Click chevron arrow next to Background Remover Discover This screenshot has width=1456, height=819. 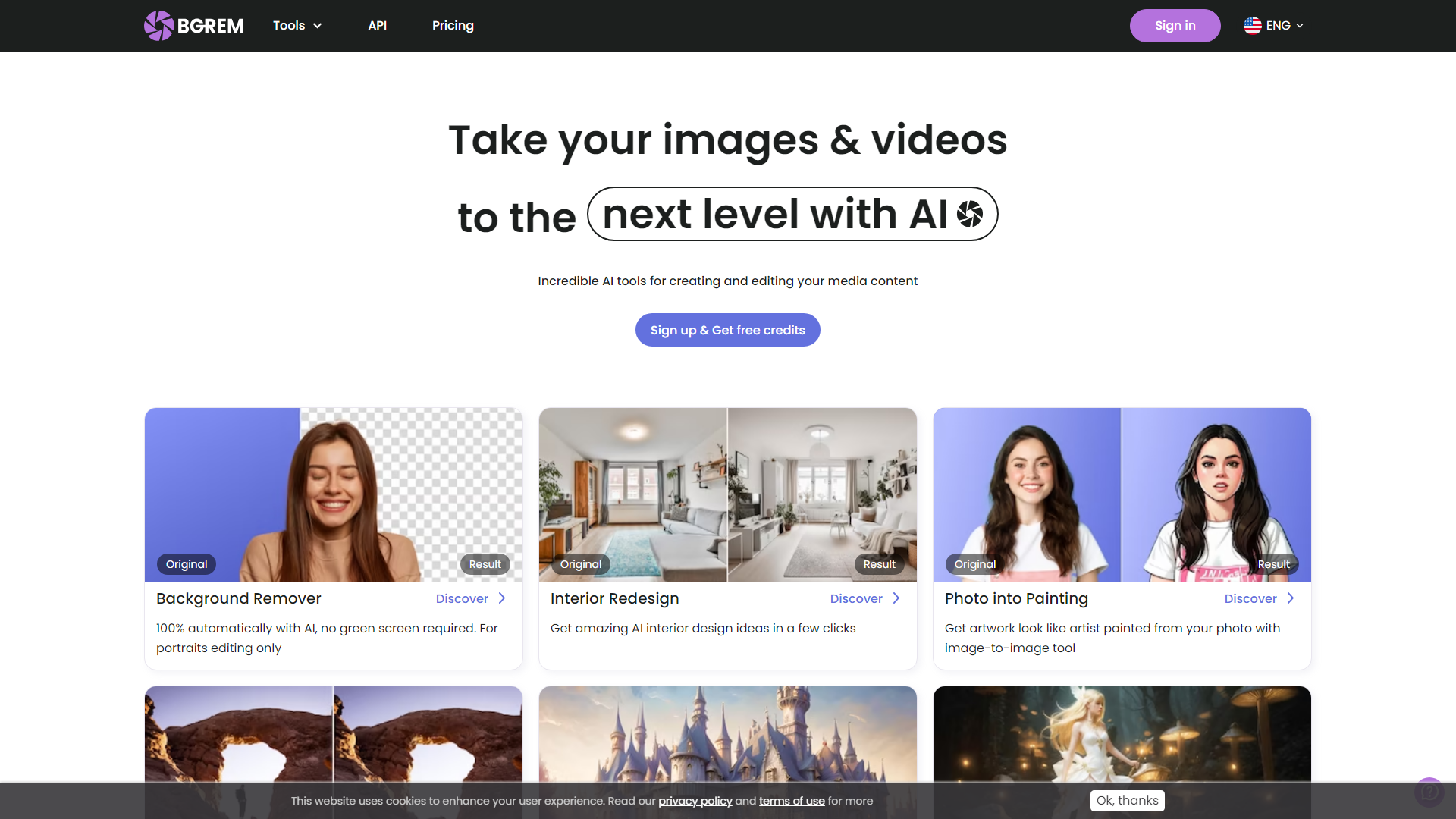point(502,598)
